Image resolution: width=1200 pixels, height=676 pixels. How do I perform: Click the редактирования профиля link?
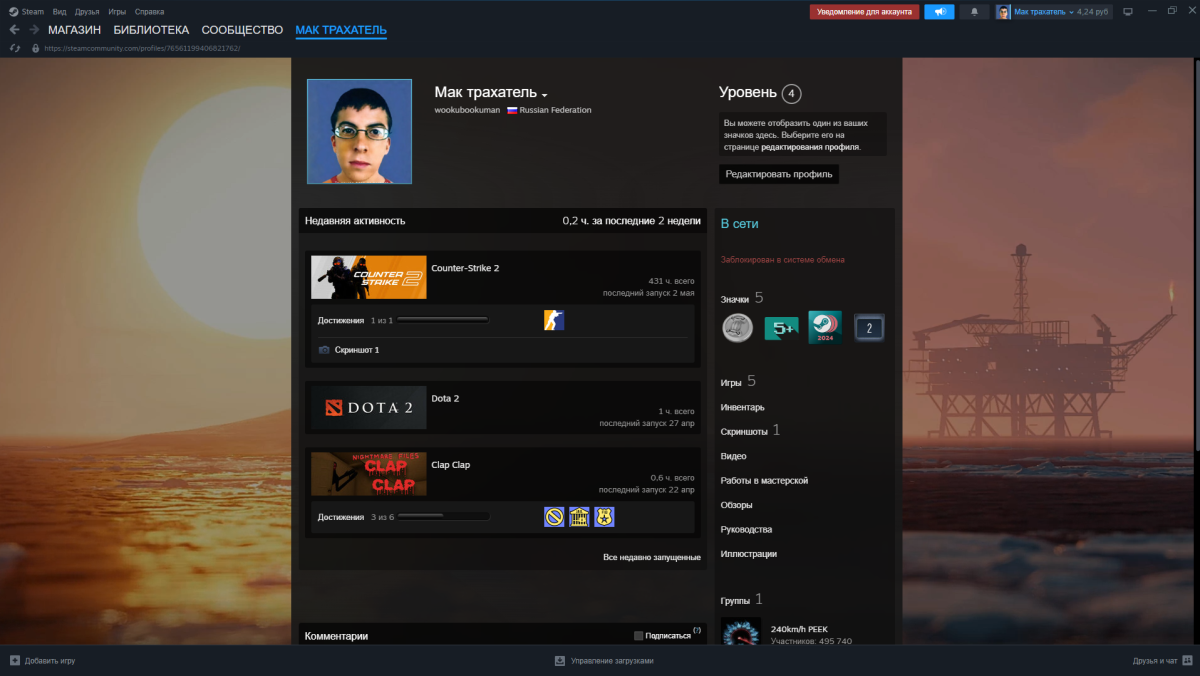tap(809, 147)
